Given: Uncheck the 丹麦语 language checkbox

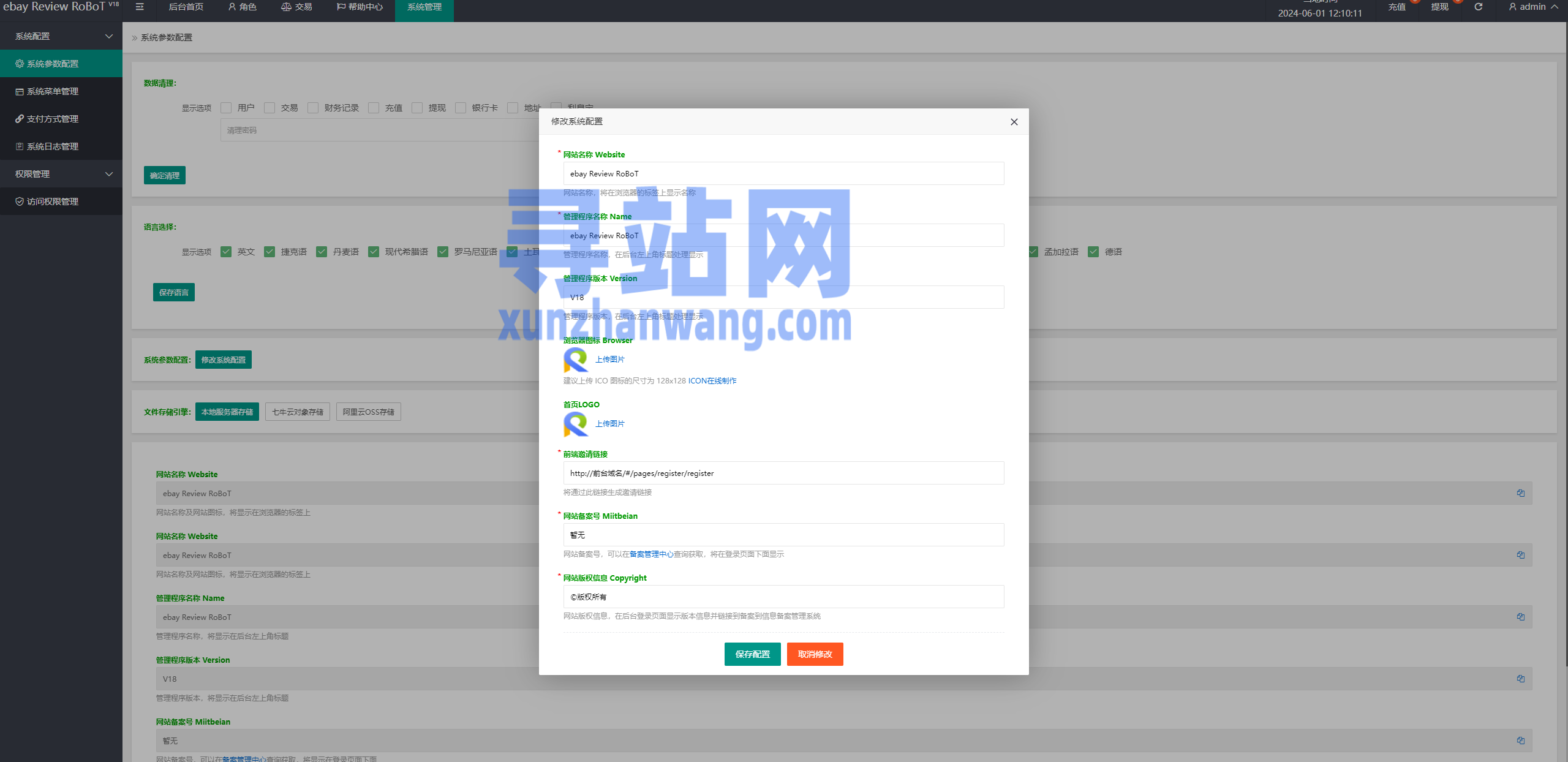Looking at the screenshot, I should pos(322,252).
